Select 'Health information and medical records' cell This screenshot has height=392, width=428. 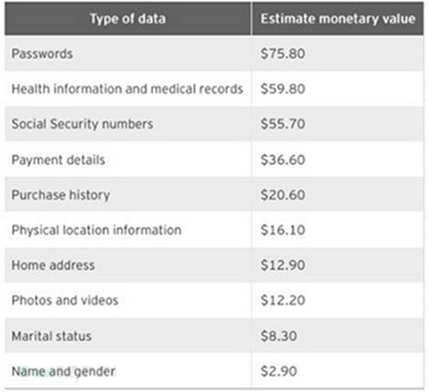127,89
